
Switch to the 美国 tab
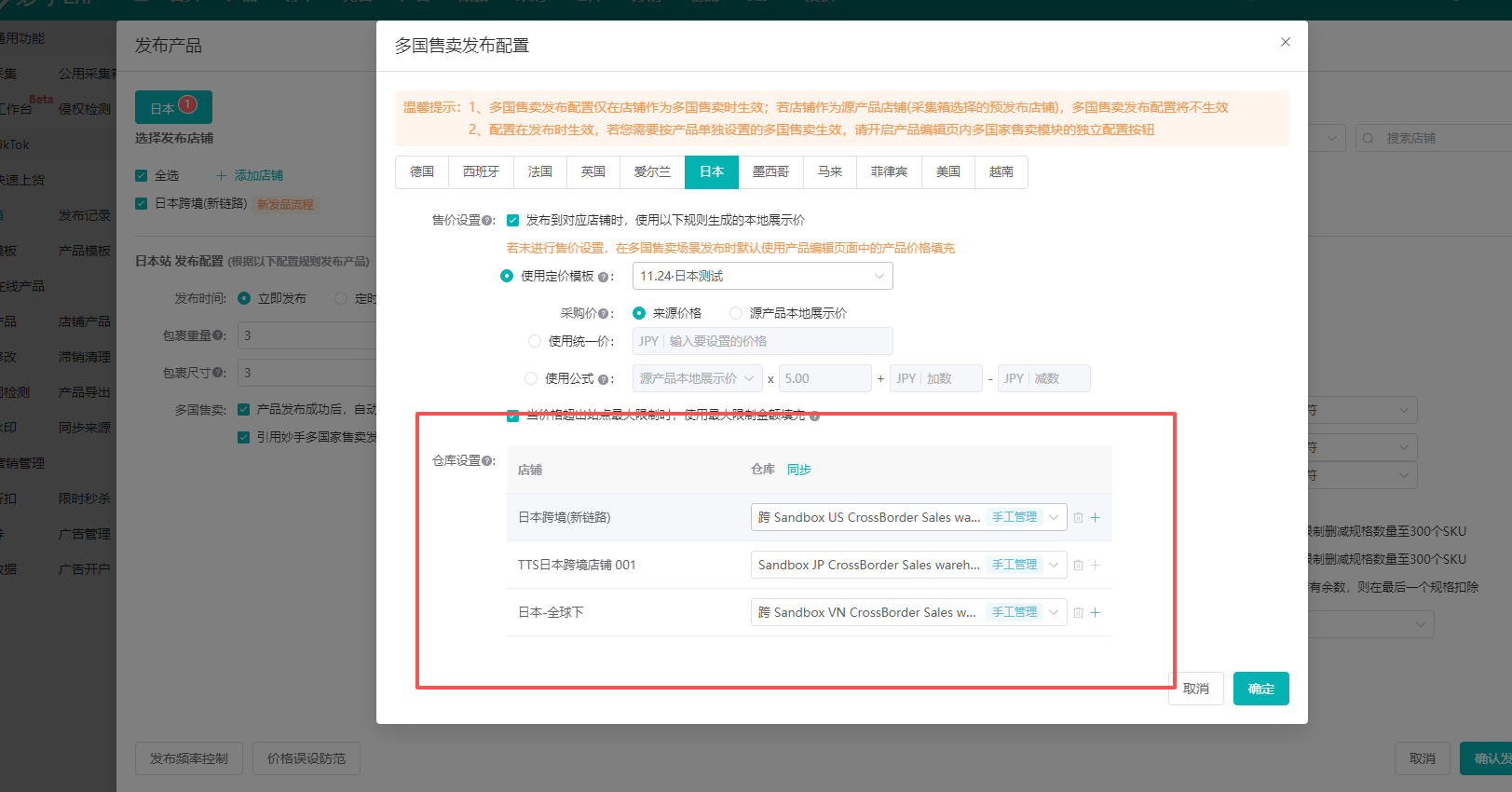(948, 172)
